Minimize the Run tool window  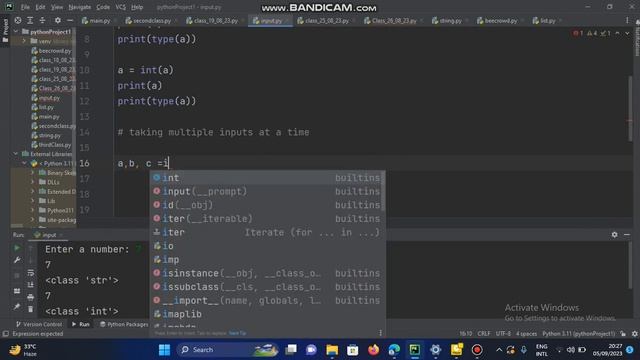tap(627, 235)
